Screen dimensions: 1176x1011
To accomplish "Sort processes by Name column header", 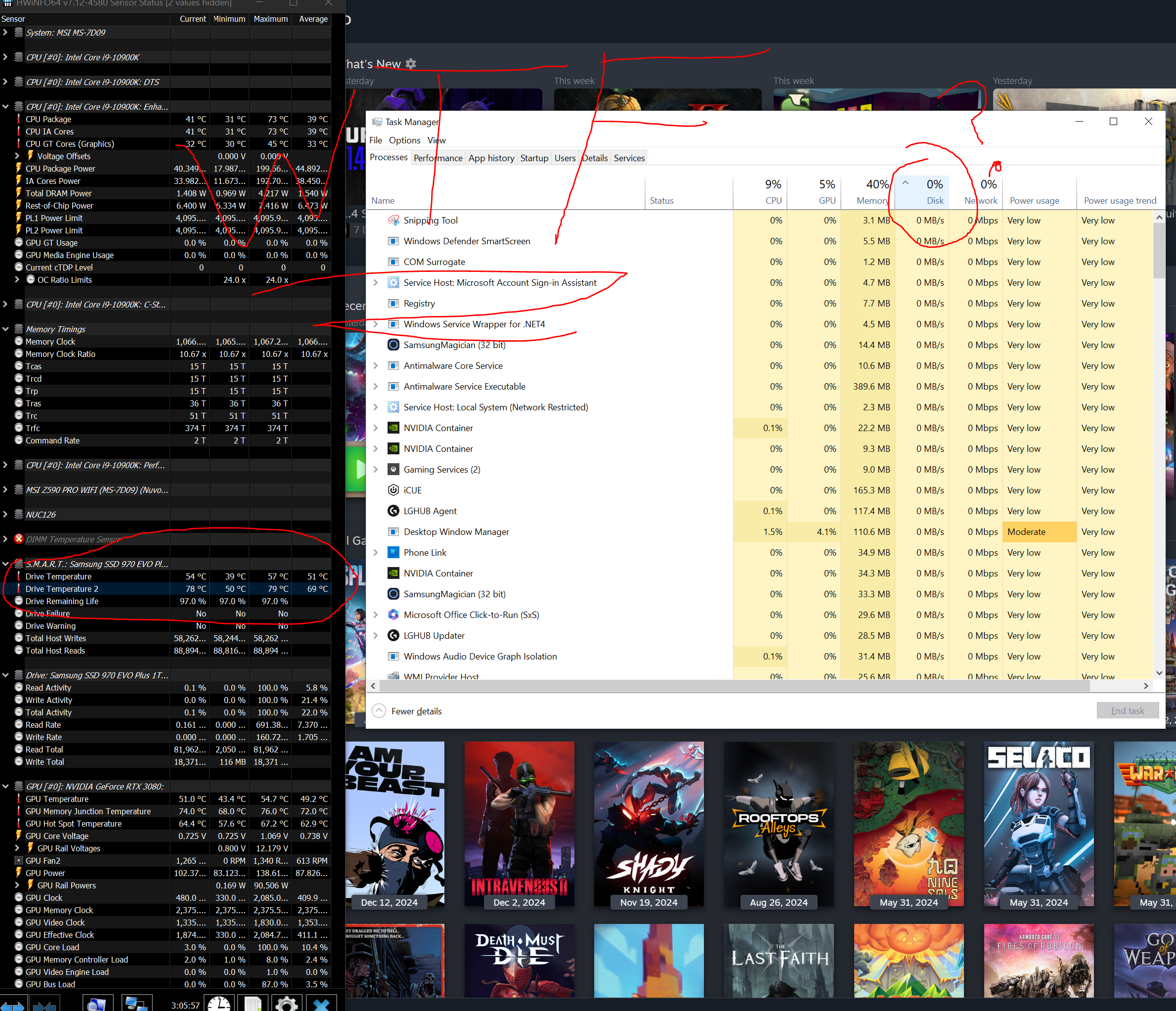I will [505, 192].
